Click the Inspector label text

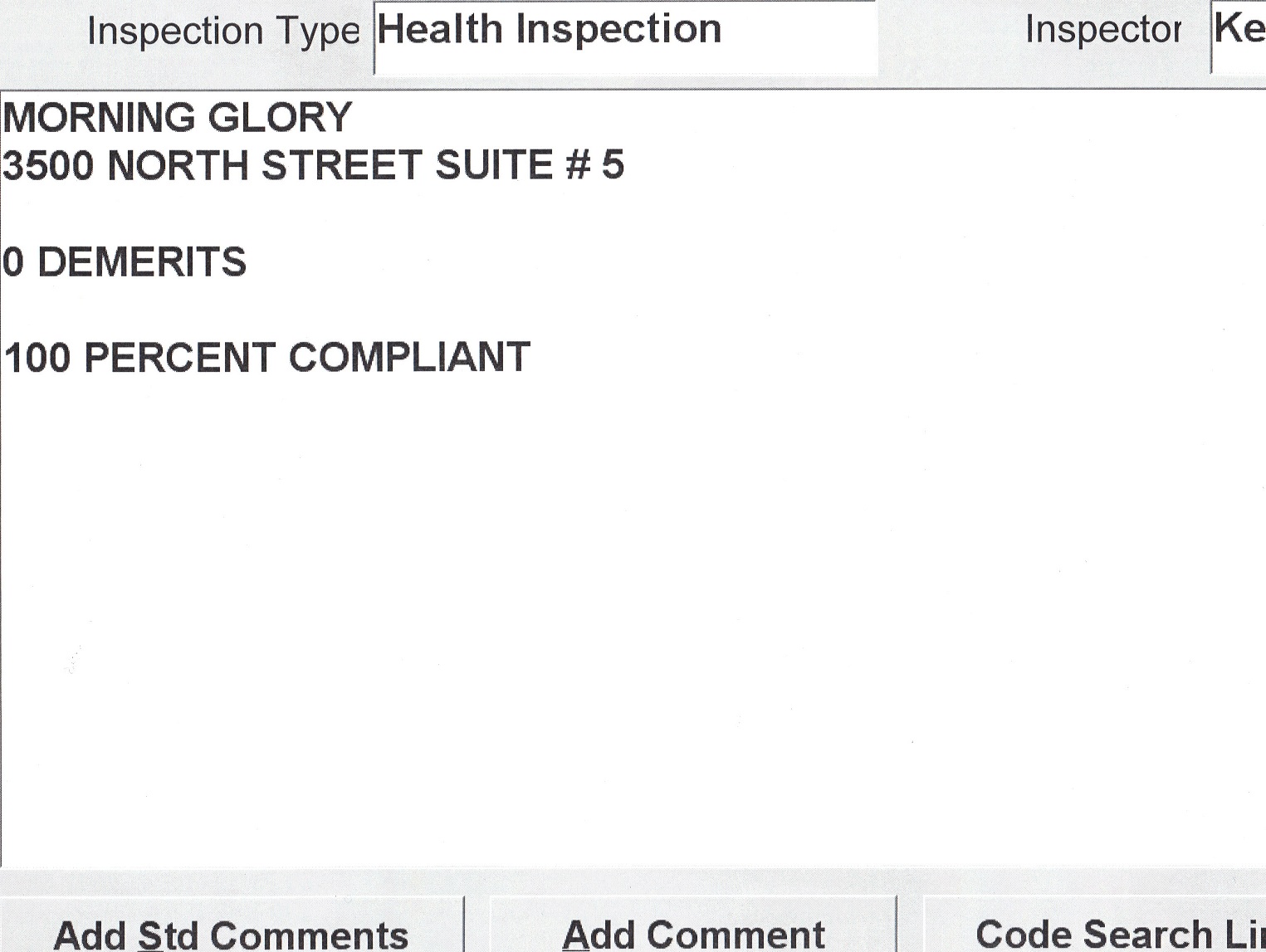click(x=1102, y=31)
